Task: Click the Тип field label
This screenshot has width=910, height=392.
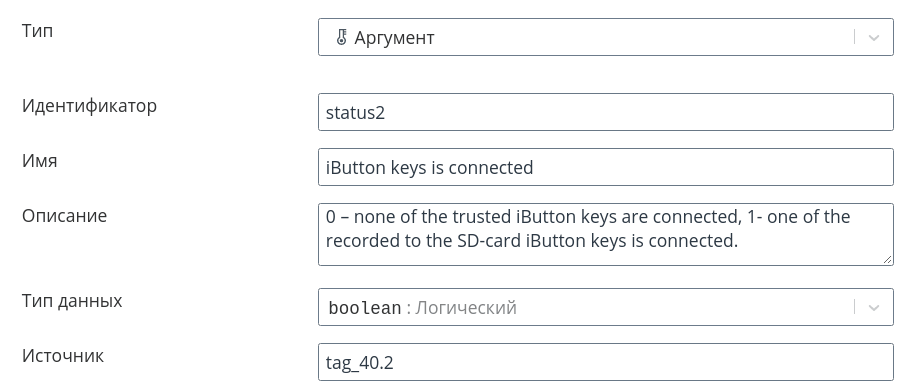Action: click(38, 31)
